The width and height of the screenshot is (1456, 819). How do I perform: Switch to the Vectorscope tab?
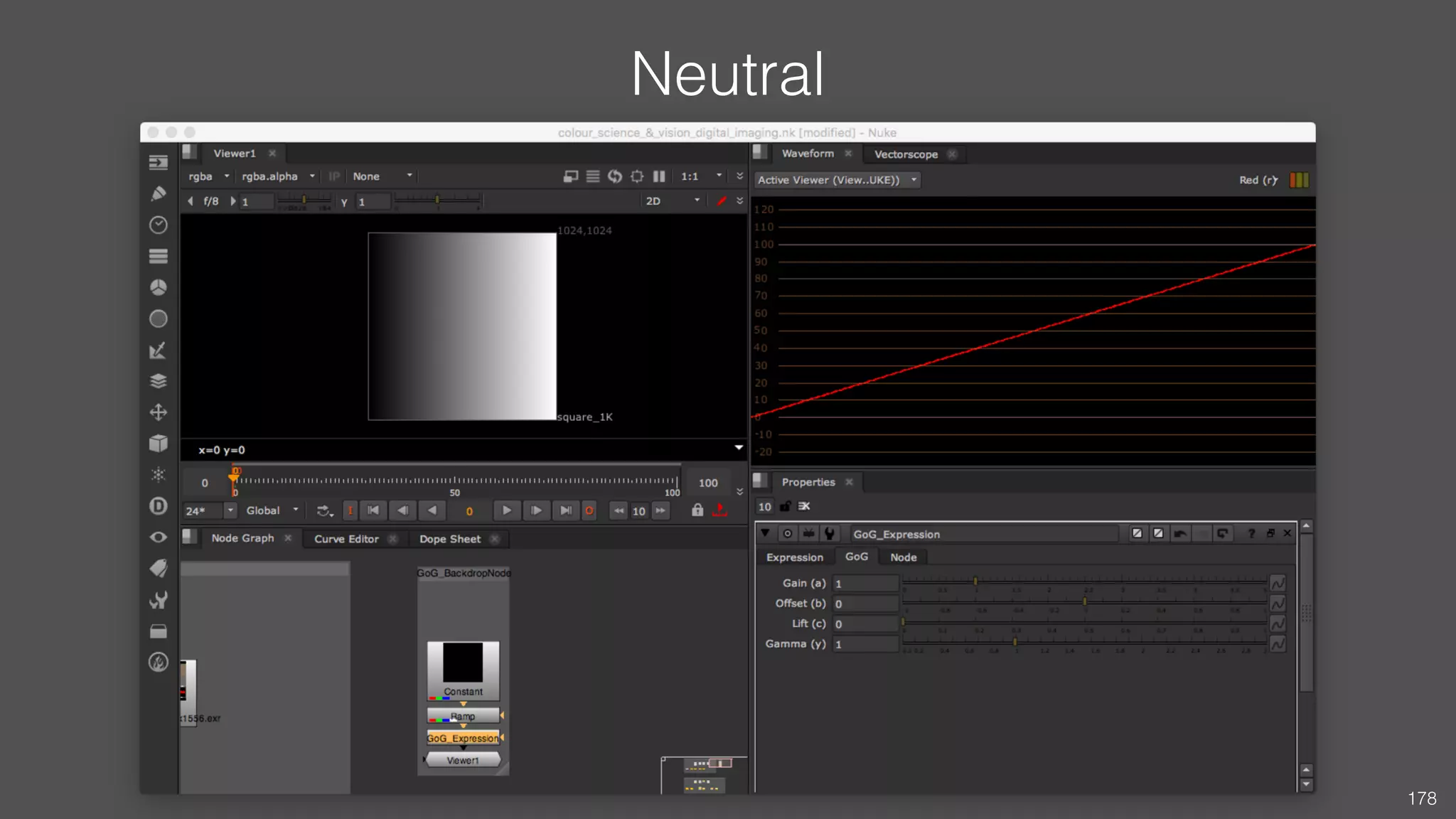pyautogui.click(x=905, y=154)
